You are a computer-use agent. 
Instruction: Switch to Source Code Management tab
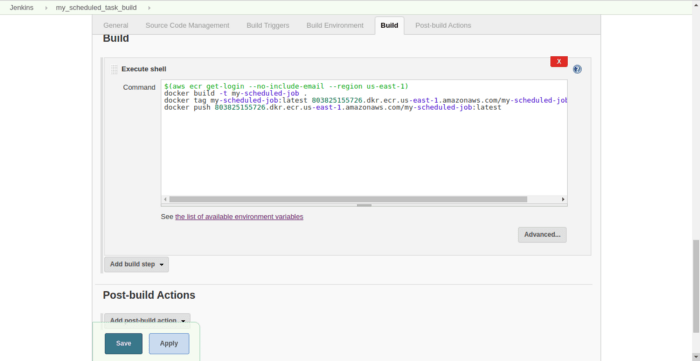pyautogui.click(x=188, y=25)
